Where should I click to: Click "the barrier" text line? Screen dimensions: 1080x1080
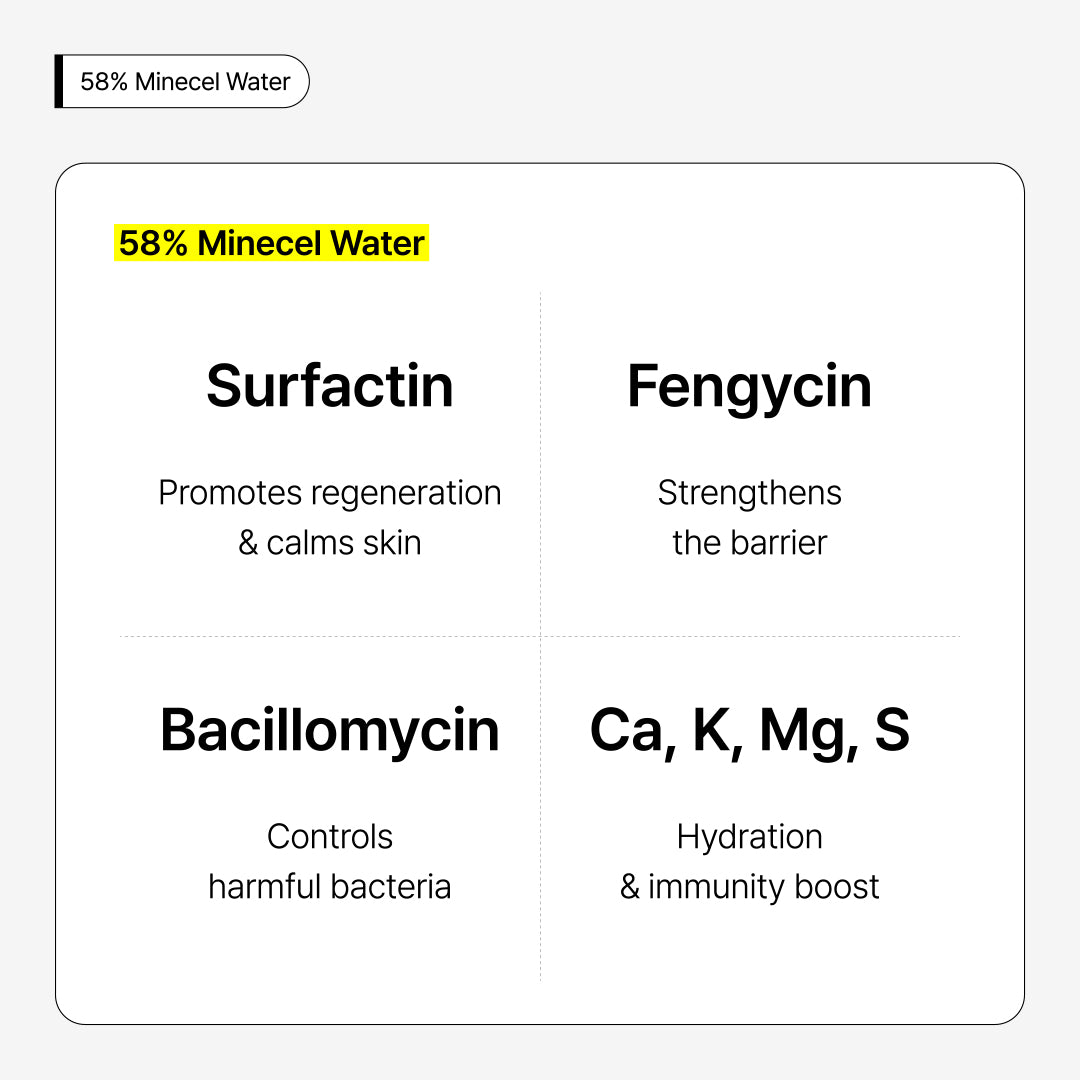pyautogui.click(x=750, y=543)
